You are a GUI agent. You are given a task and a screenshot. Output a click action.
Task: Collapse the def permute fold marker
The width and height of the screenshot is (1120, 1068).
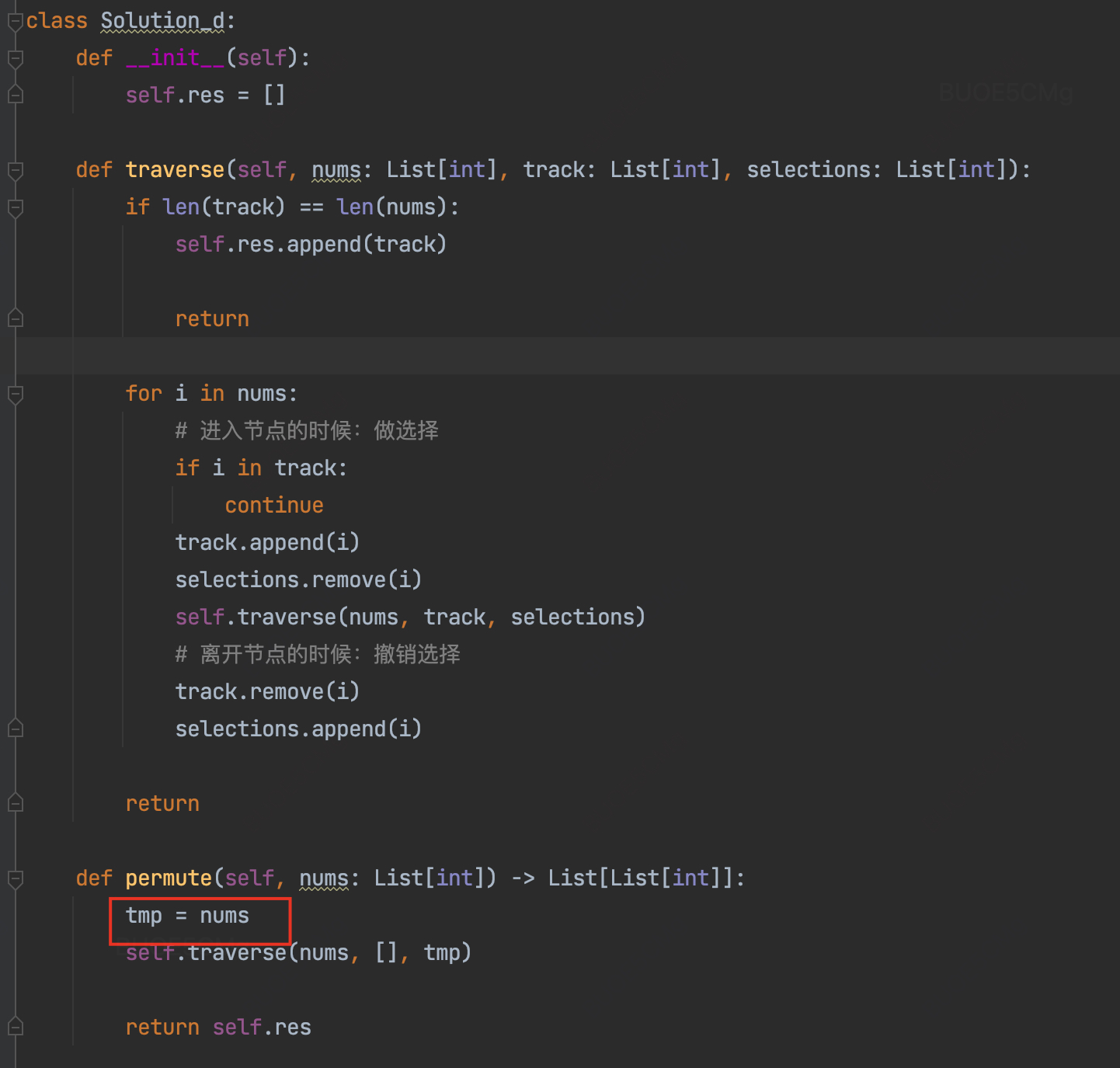15,878
